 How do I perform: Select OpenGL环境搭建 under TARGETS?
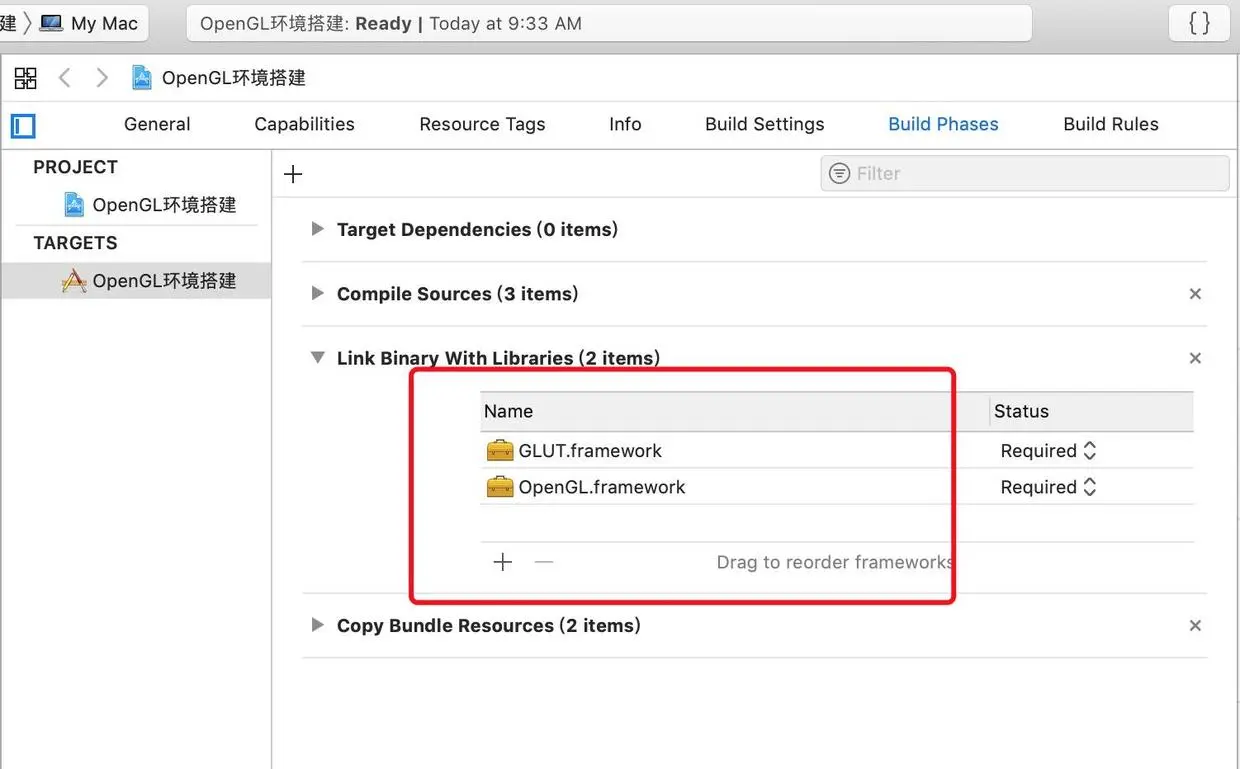[x=164, y=281]
